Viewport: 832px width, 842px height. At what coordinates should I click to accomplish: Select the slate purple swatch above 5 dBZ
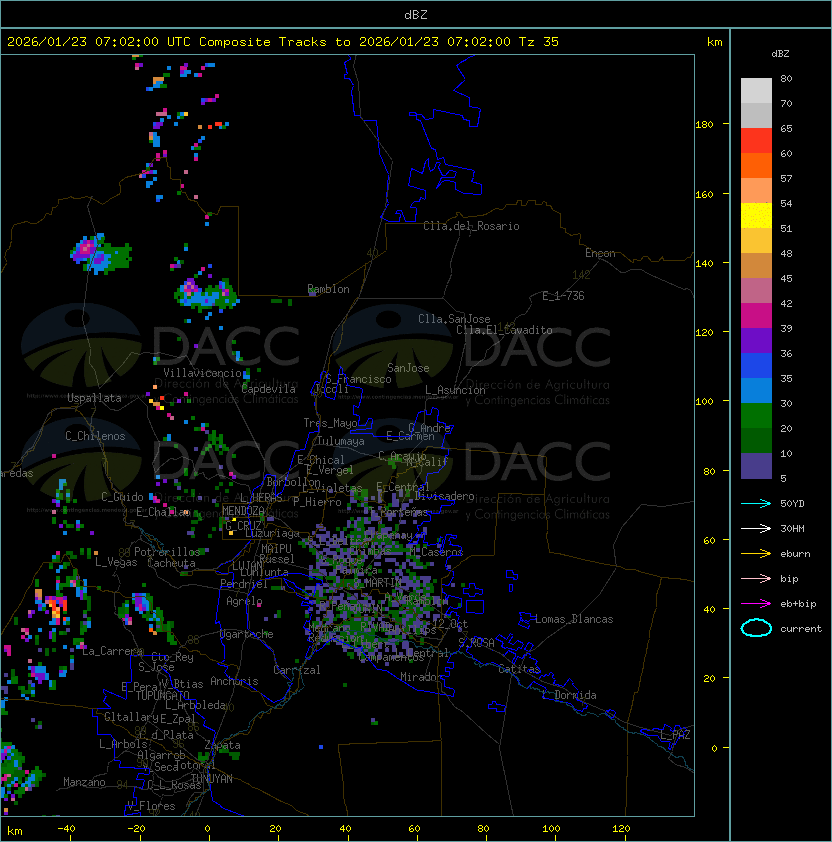[x=756, y=466]
